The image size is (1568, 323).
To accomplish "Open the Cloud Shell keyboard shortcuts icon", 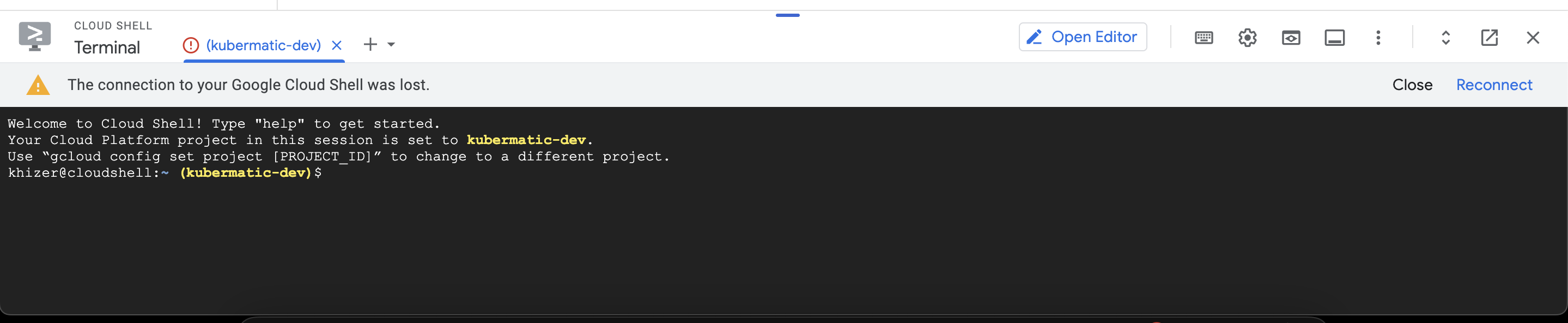I will click(x=1204, y=37).
